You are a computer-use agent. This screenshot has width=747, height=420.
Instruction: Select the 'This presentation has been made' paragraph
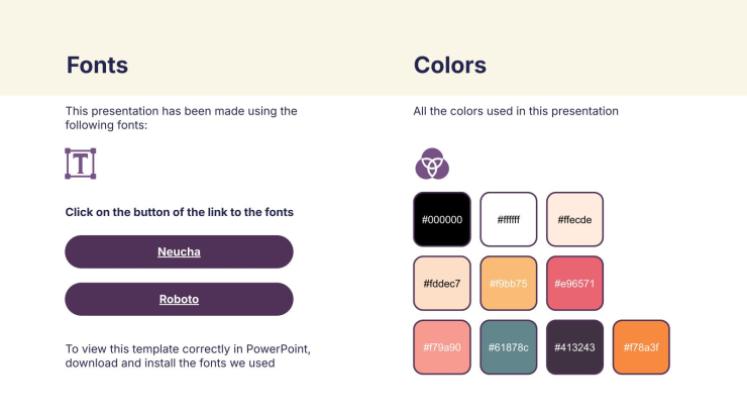(181, 118)
